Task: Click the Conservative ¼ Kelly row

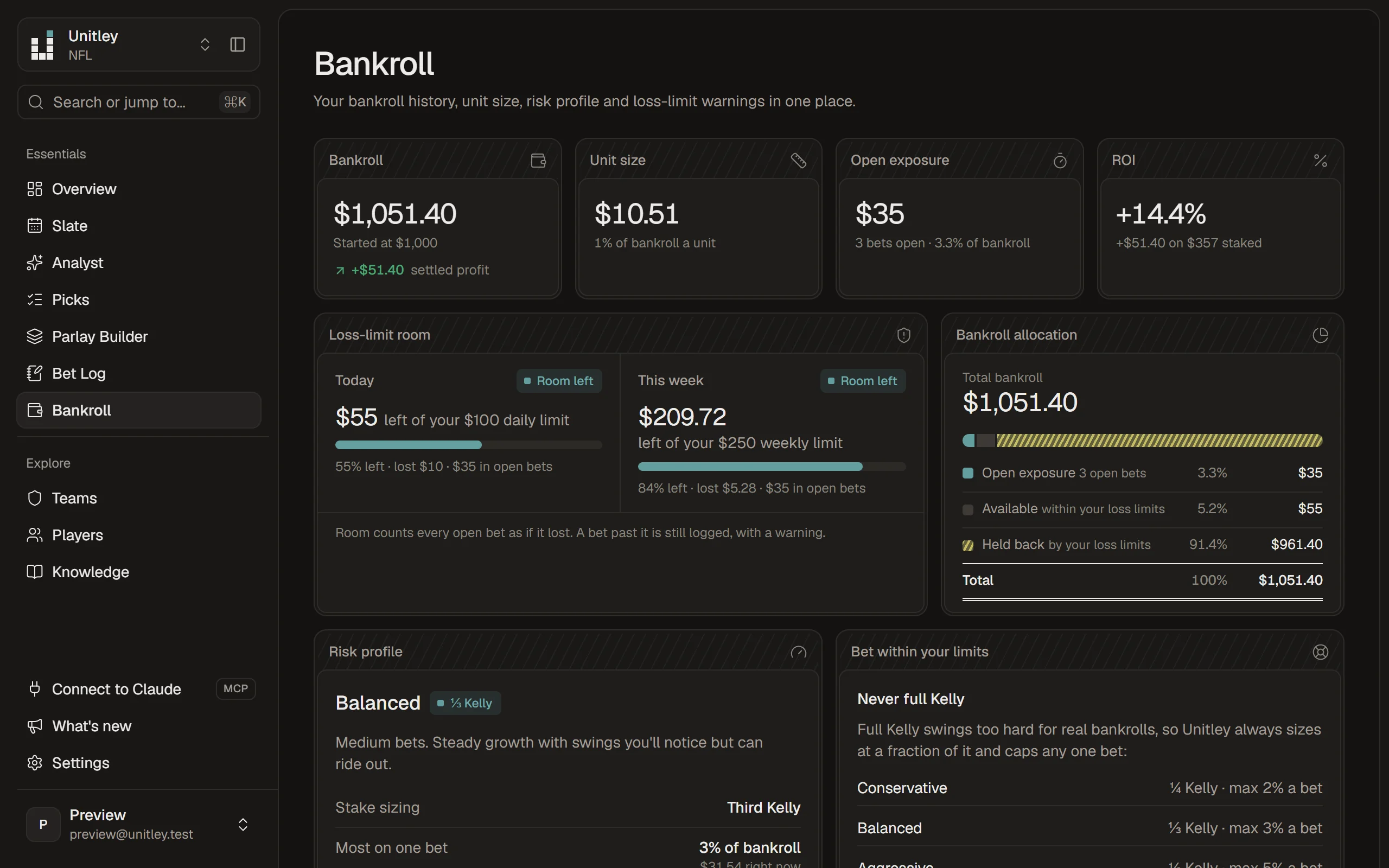Action: (1089, 788)
